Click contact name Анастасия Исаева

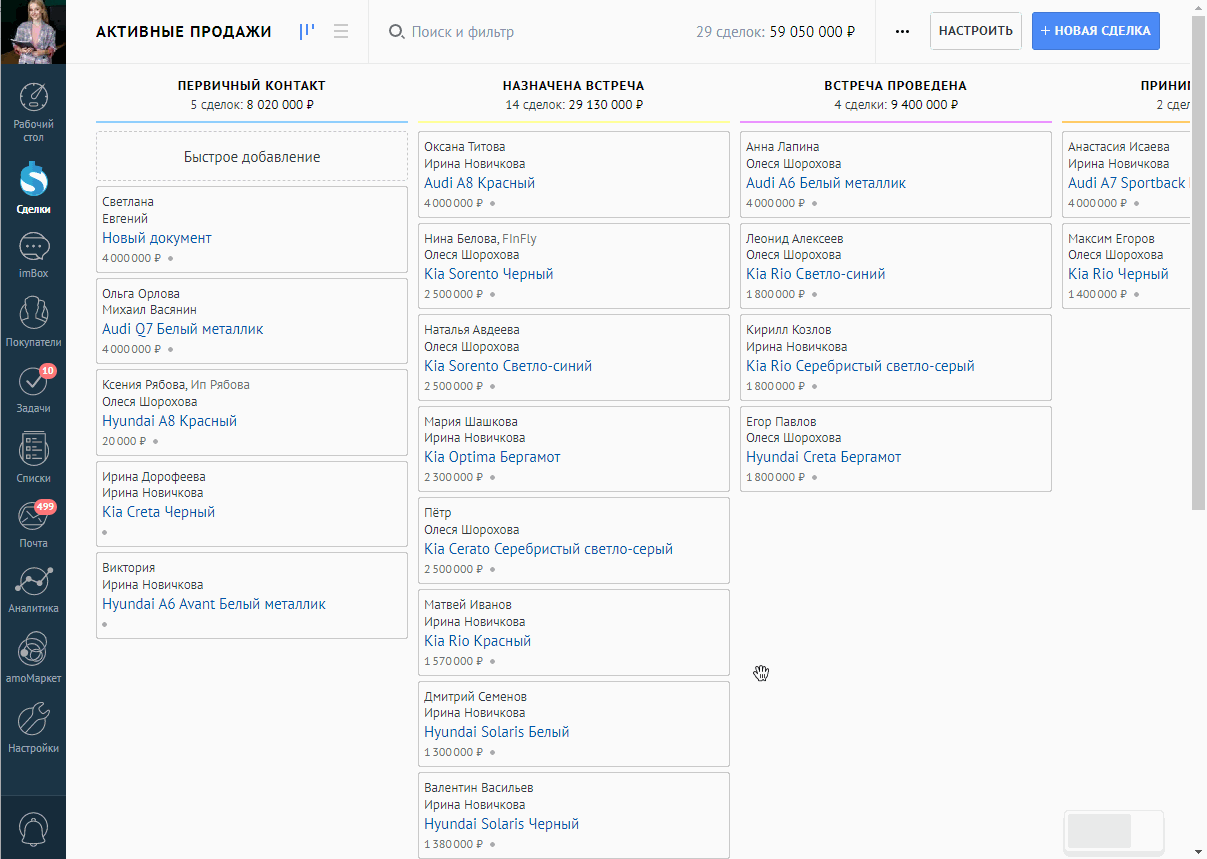point(1118,147)
